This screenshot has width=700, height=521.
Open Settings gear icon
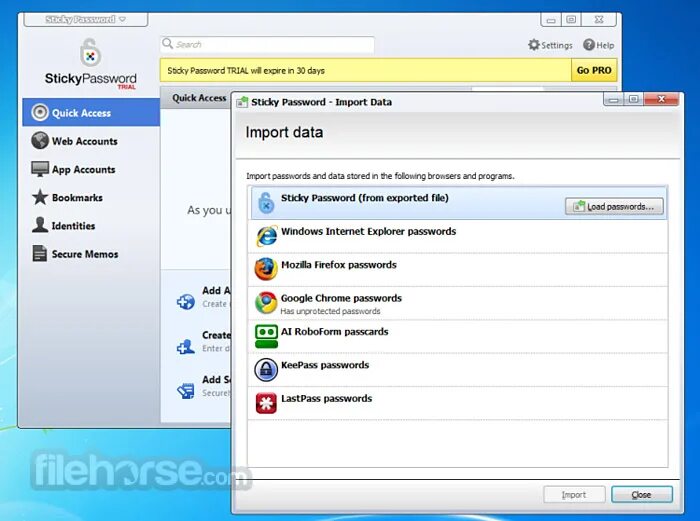[x=534, y=45]
